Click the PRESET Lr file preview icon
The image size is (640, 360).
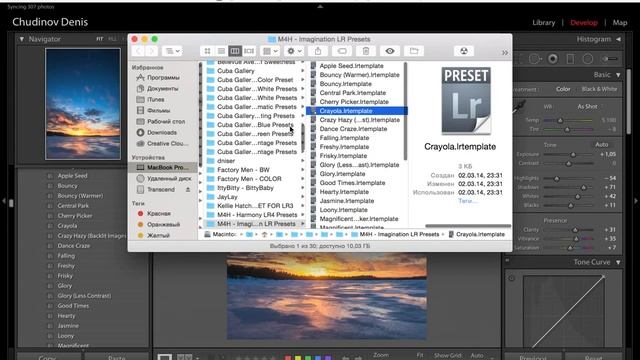(466, 100)
